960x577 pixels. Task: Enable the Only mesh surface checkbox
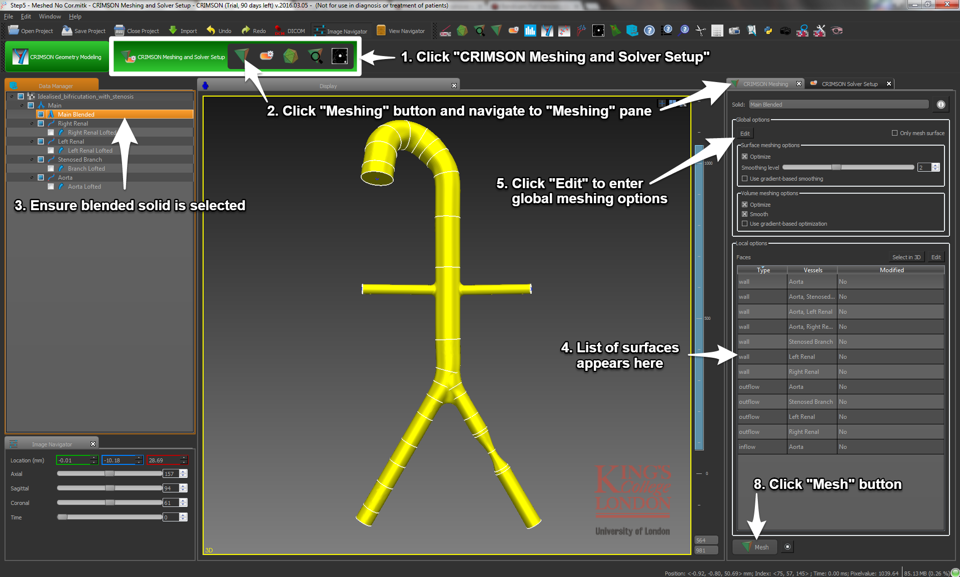(894, 133)
